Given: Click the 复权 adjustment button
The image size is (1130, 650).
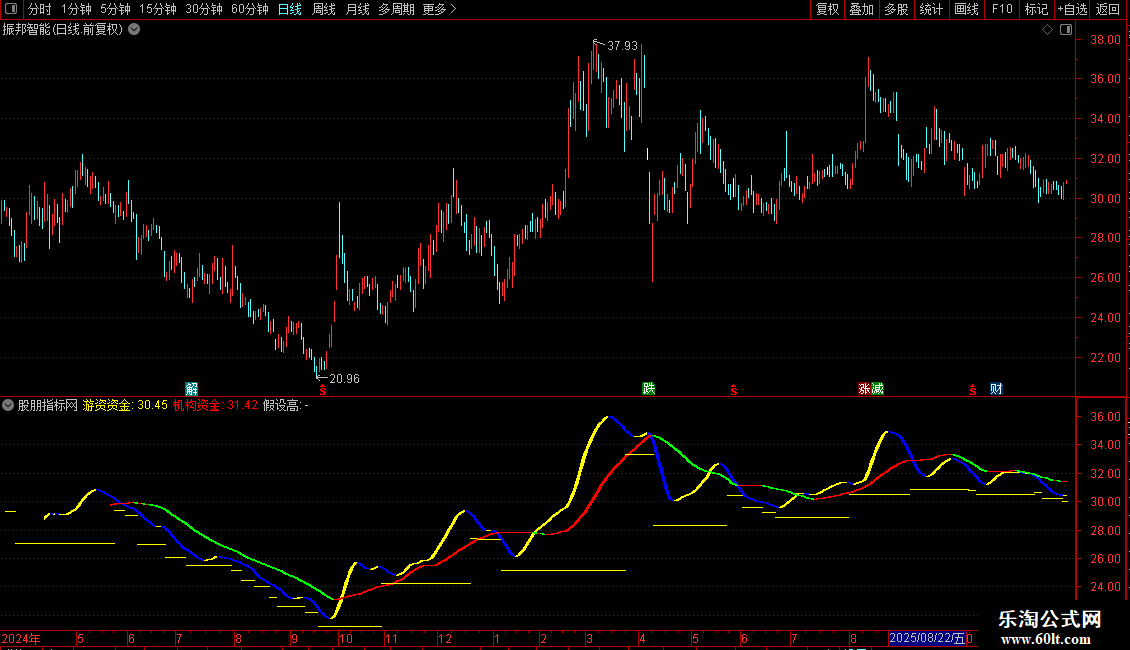Looking at the screenshot, I should tap(827, 9).
